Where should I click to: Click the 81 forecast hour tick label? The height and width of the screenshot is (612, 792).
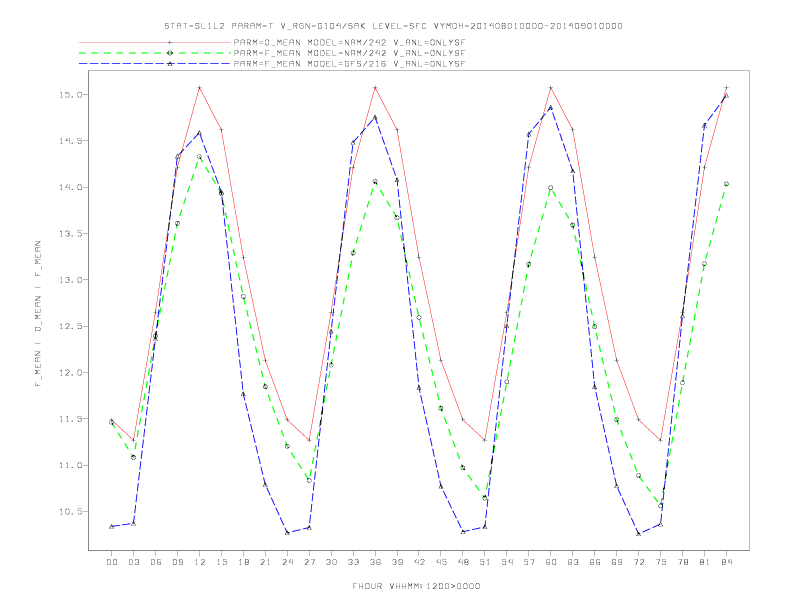[x=705, y=562]
